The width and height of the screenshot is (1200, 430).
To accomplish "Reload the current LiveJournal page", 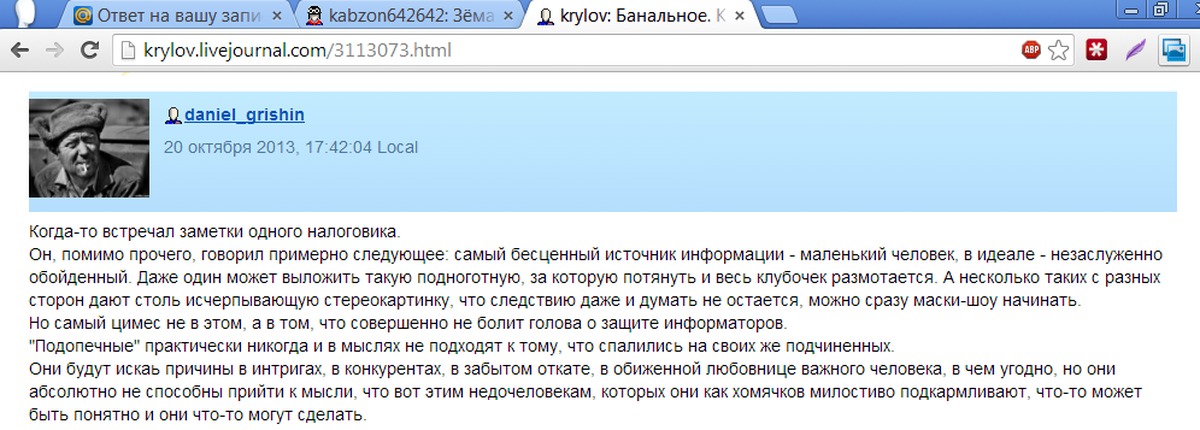I will [89, 49].
